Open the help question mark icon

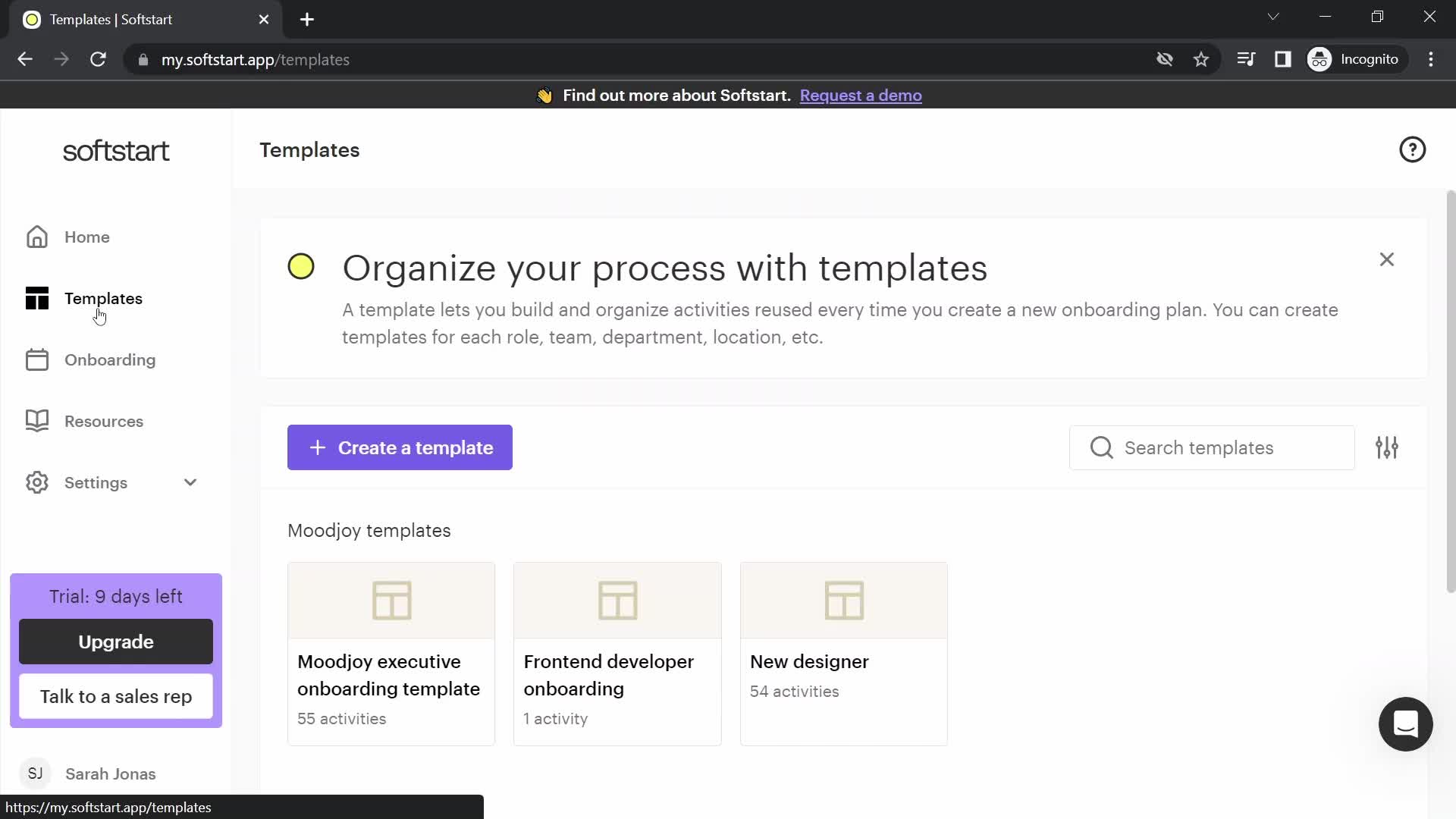click(1412, 150)
